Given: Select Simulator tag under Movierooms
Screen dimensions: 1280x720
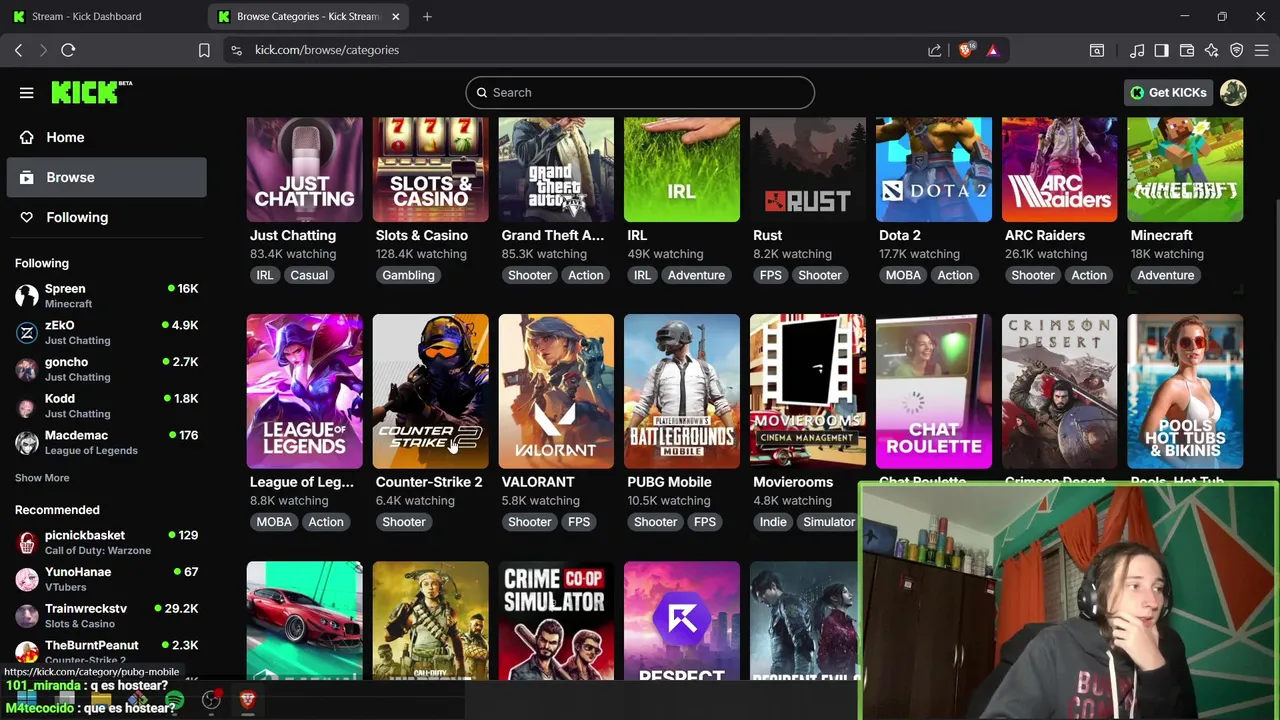Looking at the screenshot, I should tap(829, 522).
